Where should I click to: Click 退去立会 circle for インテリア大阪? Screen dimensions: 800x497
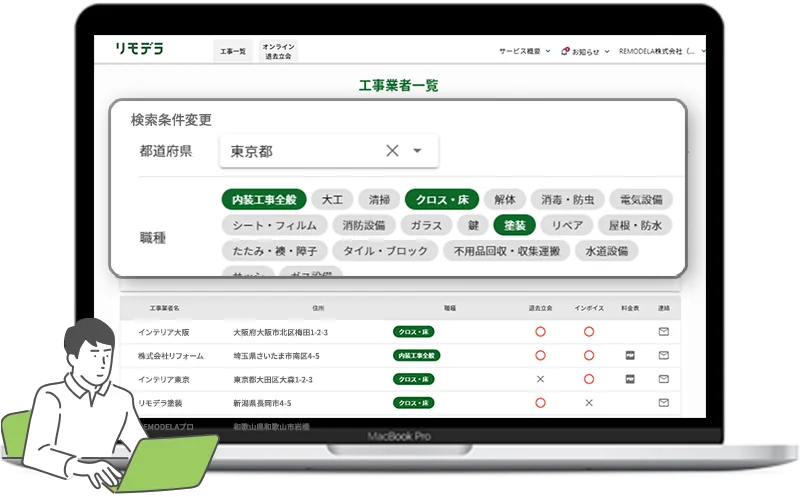point(540,332)
